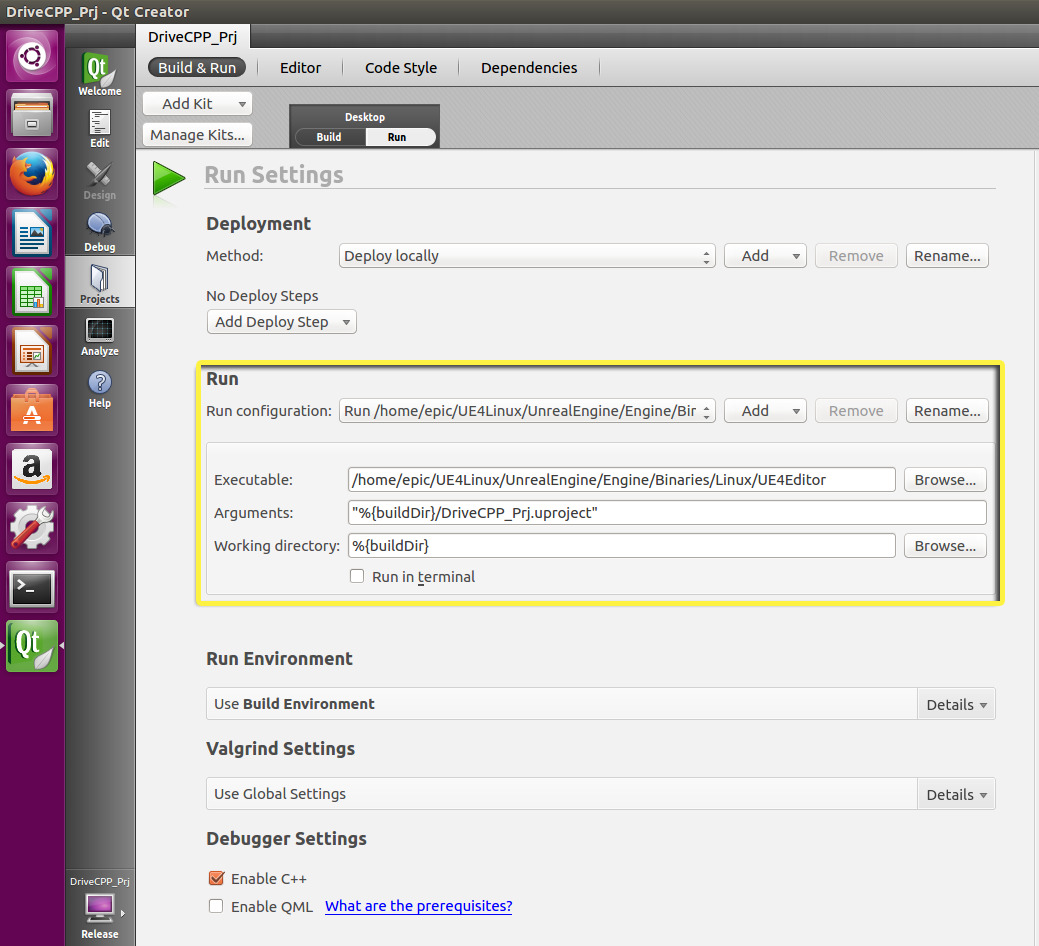
Task: Open the DriveCPP_Prj Release kit selector
Action: (x=99, y=908)
